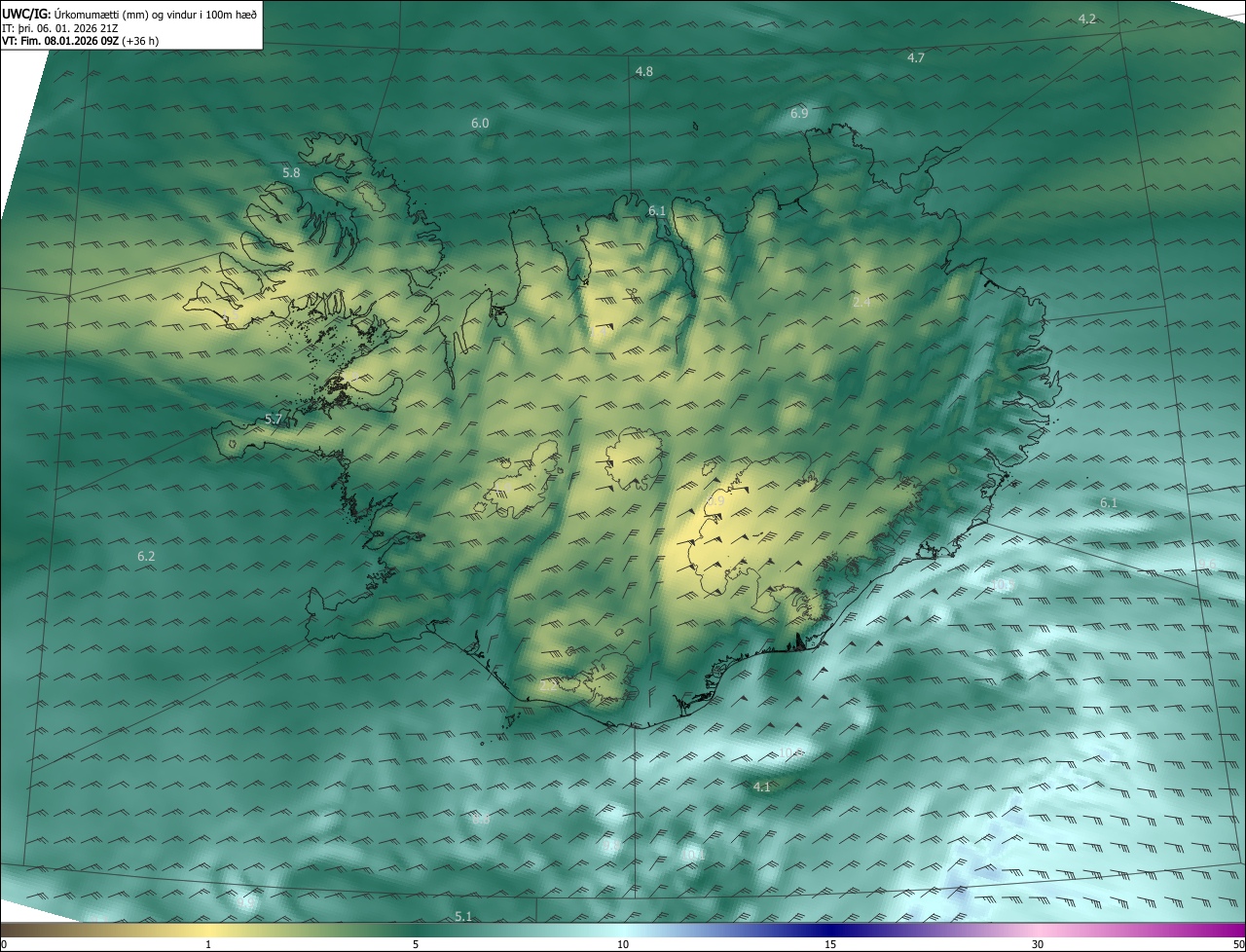This screenshot has width=1246, height=952.
Task: Click the title 'Úrkomumætti (mm) og vindur í 100m hæð'
Action: 156,14
